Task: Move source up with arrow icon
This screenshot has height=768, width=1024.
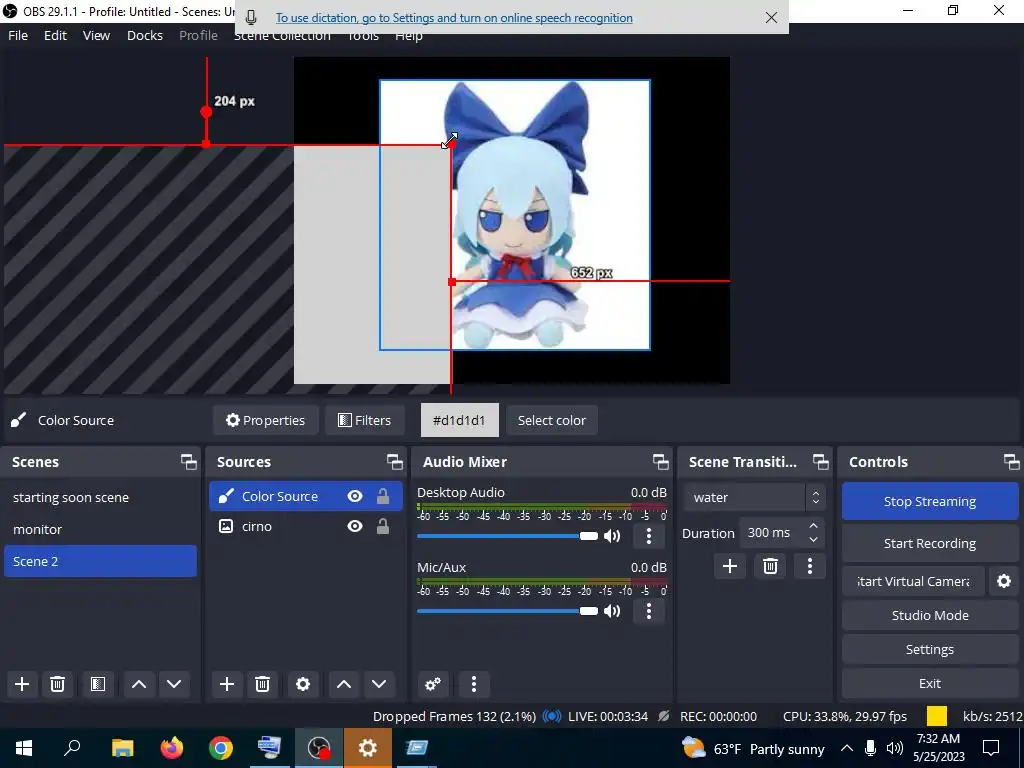Action: tap(344, 684)
